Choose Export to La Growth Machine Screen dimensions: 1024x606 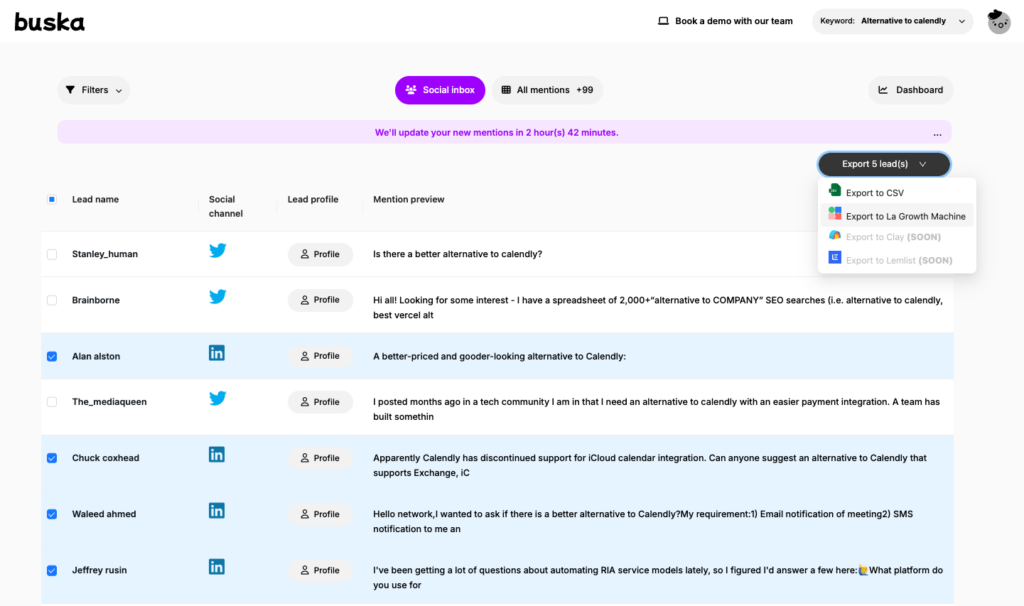tap(897, 216)
